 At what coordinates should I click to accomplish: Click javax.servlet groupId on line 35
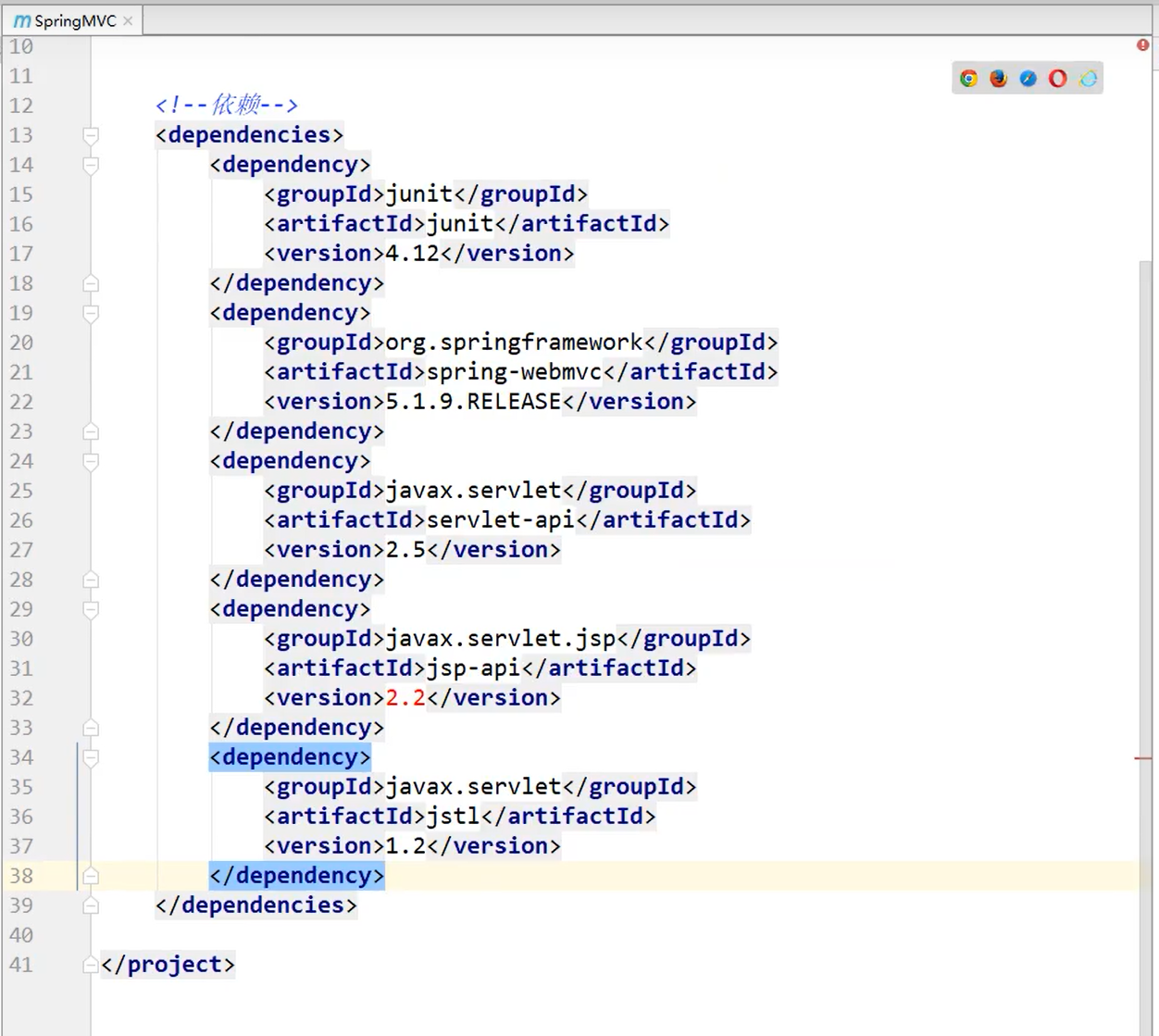coord(473,787)
